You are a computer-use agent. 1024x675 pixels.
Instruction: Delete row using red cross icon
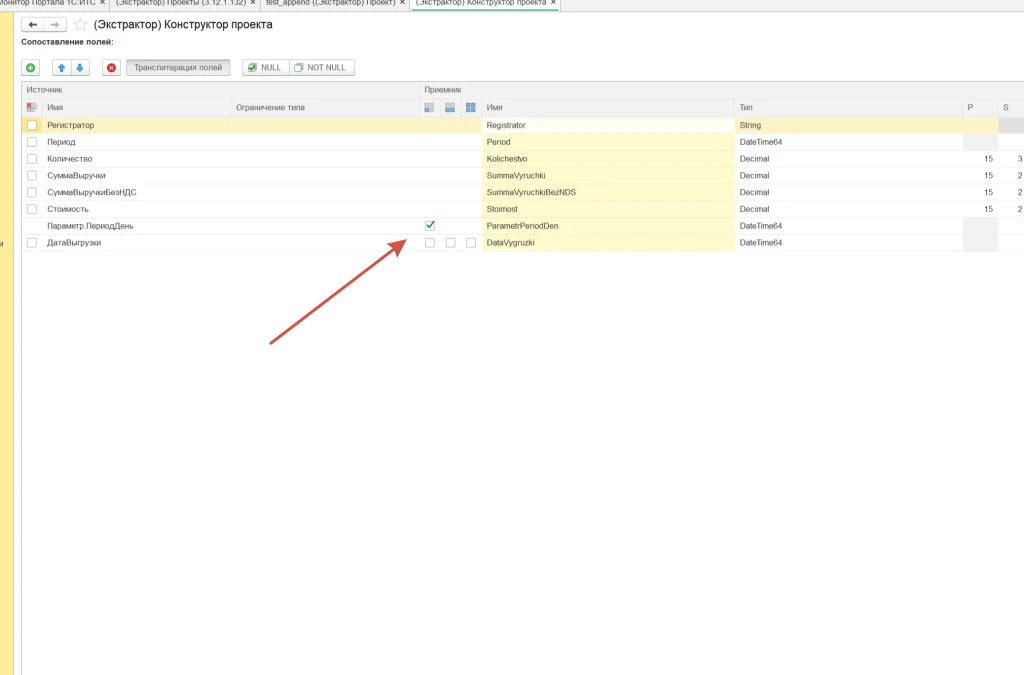coord(111,68)
